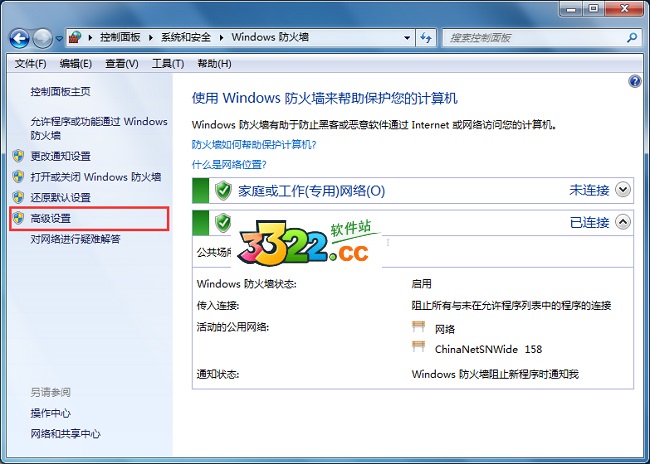Click bench icon next to ChinaNetSNWide 158
This screenshot has width=650, height=464.
[419, 347]
